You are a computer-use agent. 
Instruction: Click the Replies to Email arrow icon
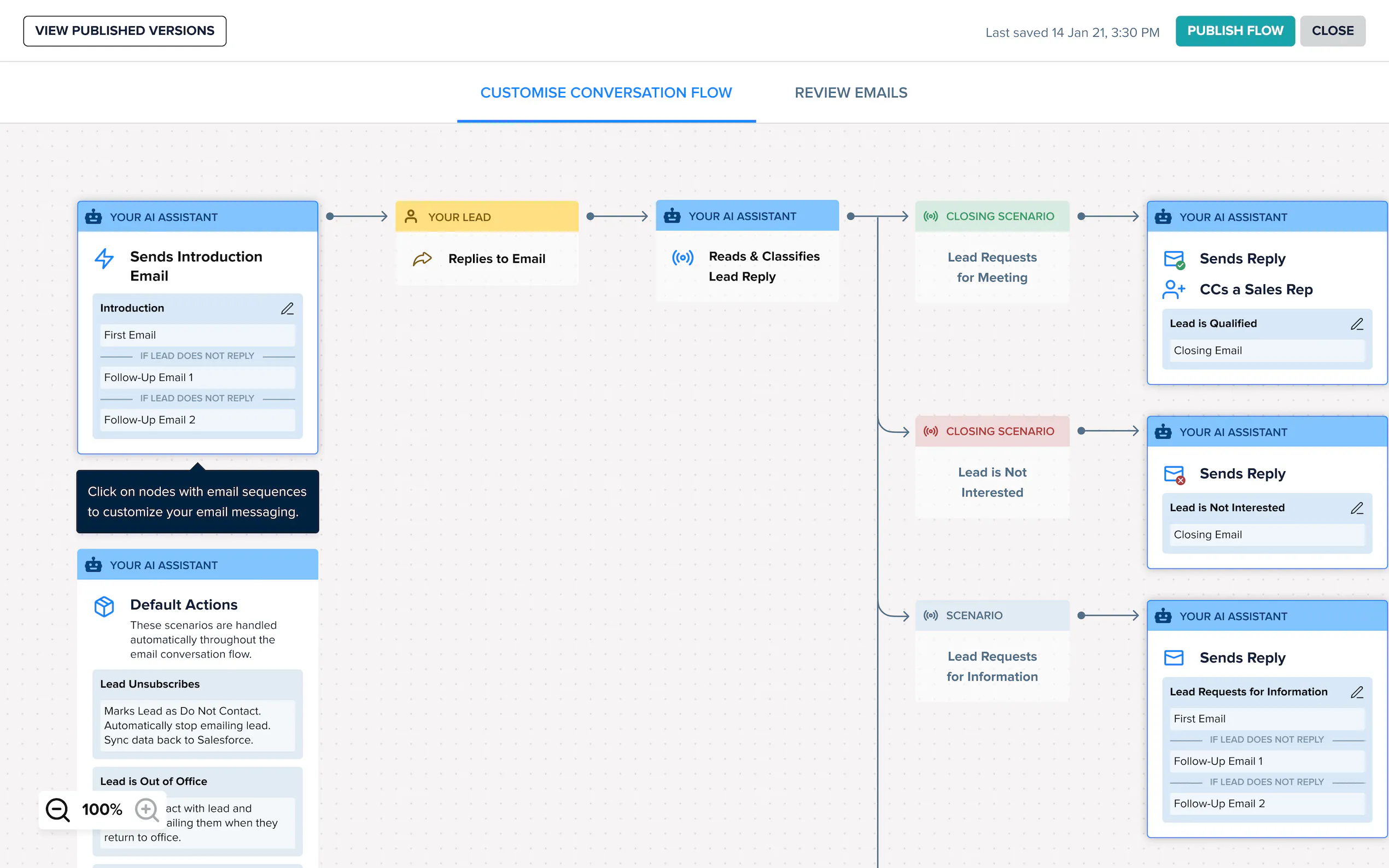click(422, 259)
